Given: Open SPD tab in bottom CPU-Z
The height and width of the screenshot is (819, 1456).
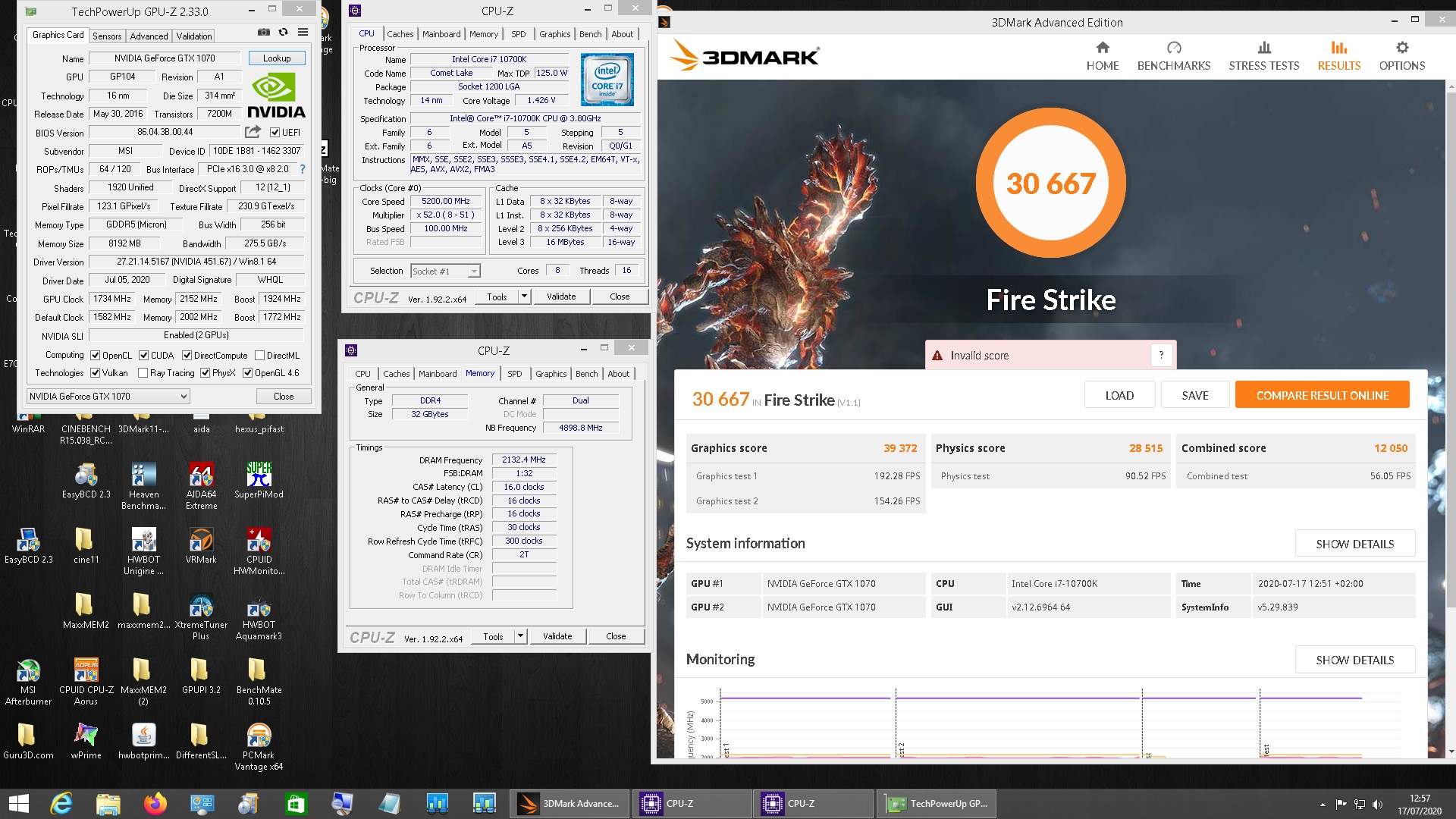Looking at the screenshot, I should pyautogui.click(x=515, y=374).
